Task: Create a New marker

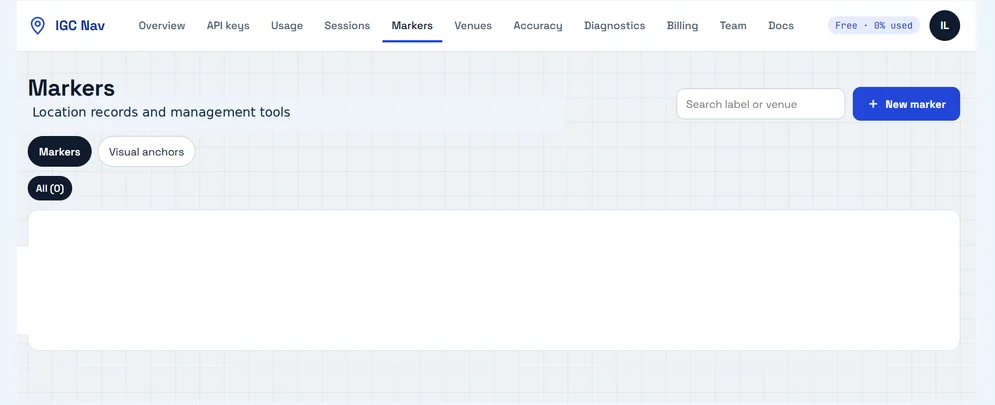Action: tap(906, 104)
